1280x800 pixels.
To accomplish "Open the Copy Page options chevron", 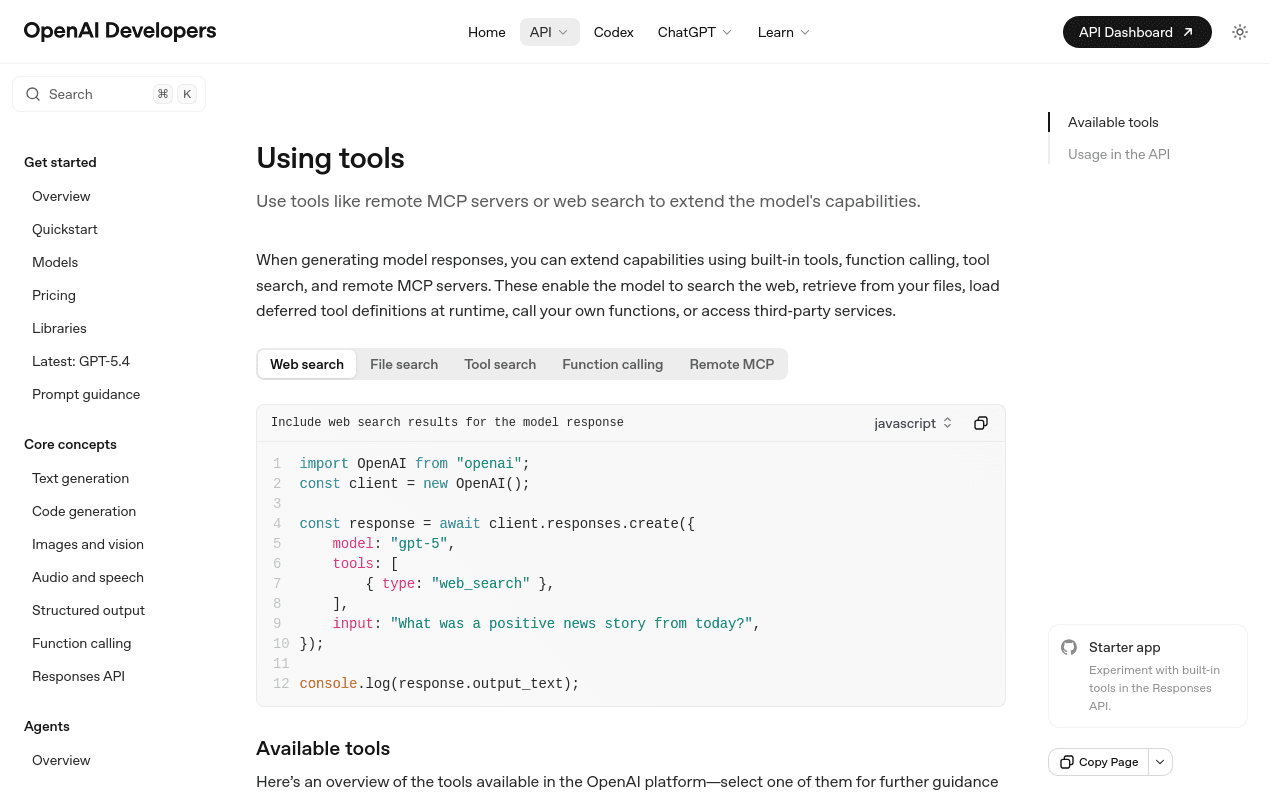I will (1160, 762).
